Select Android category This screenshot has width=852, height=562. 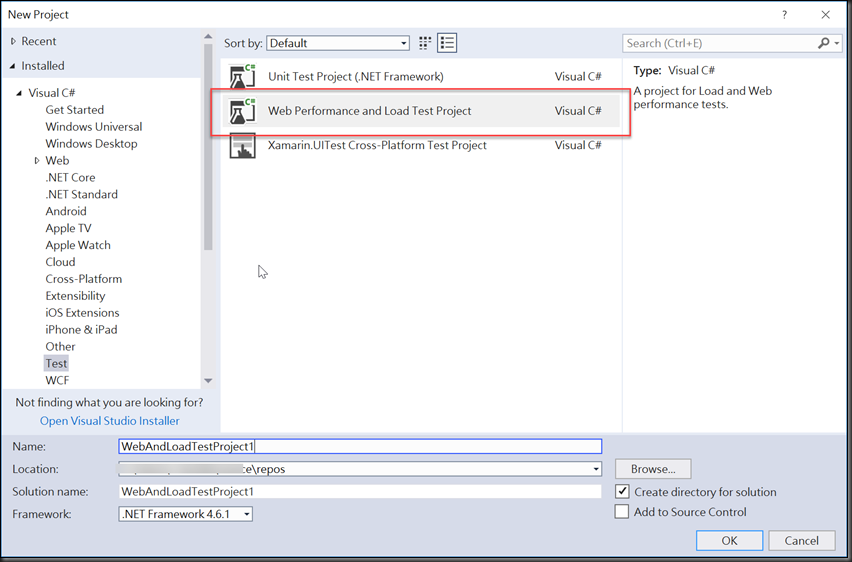pyautogui.click(x=66, y=211)
